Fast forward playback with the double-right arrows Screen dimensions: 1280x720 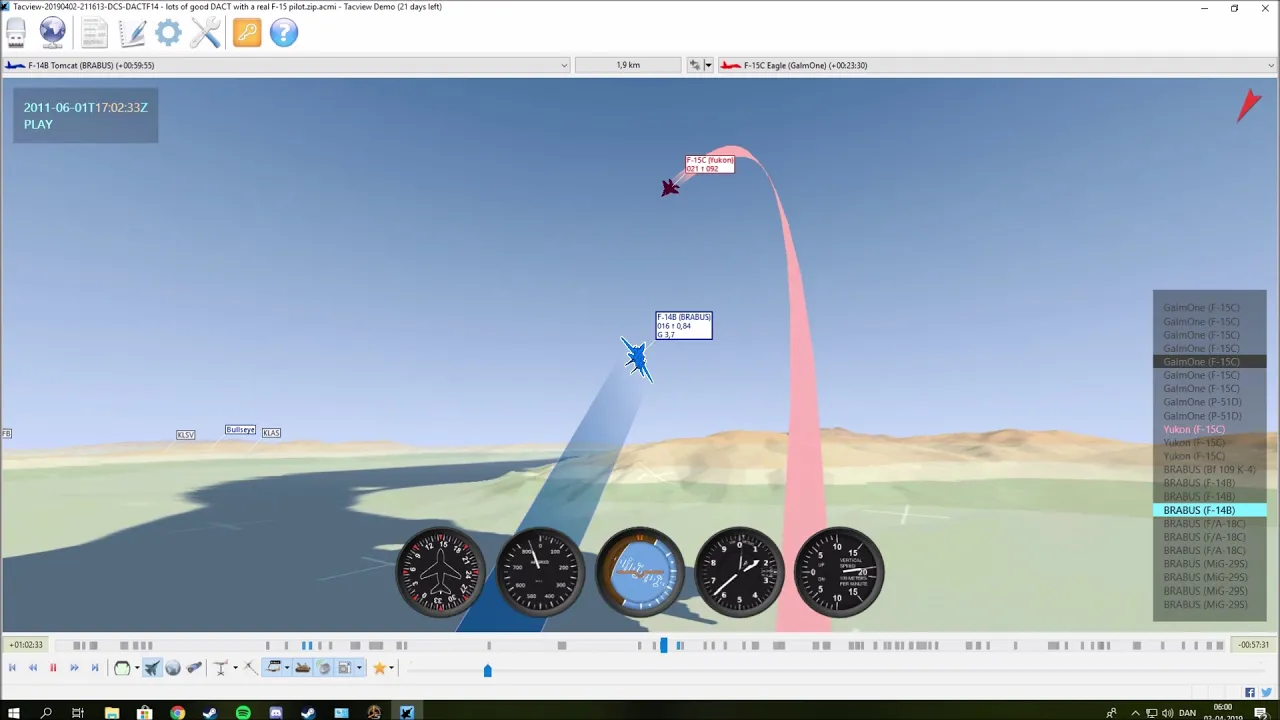[74, 668]
